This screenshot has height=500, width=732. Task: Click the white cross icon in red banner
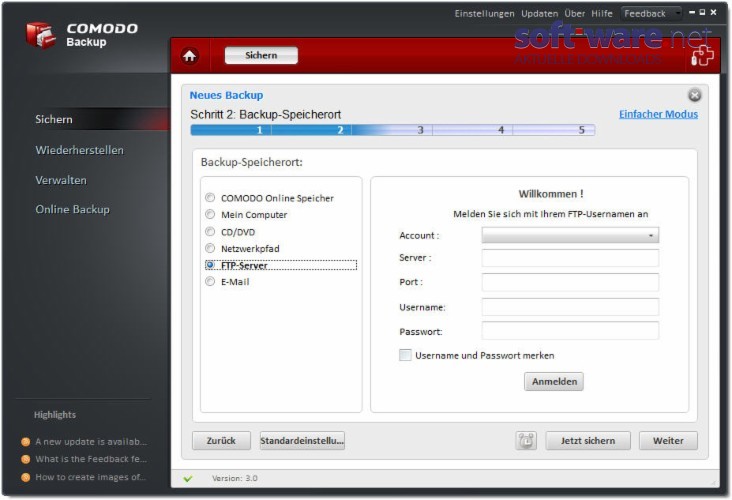pyautogui.click(x=702, y=56)
